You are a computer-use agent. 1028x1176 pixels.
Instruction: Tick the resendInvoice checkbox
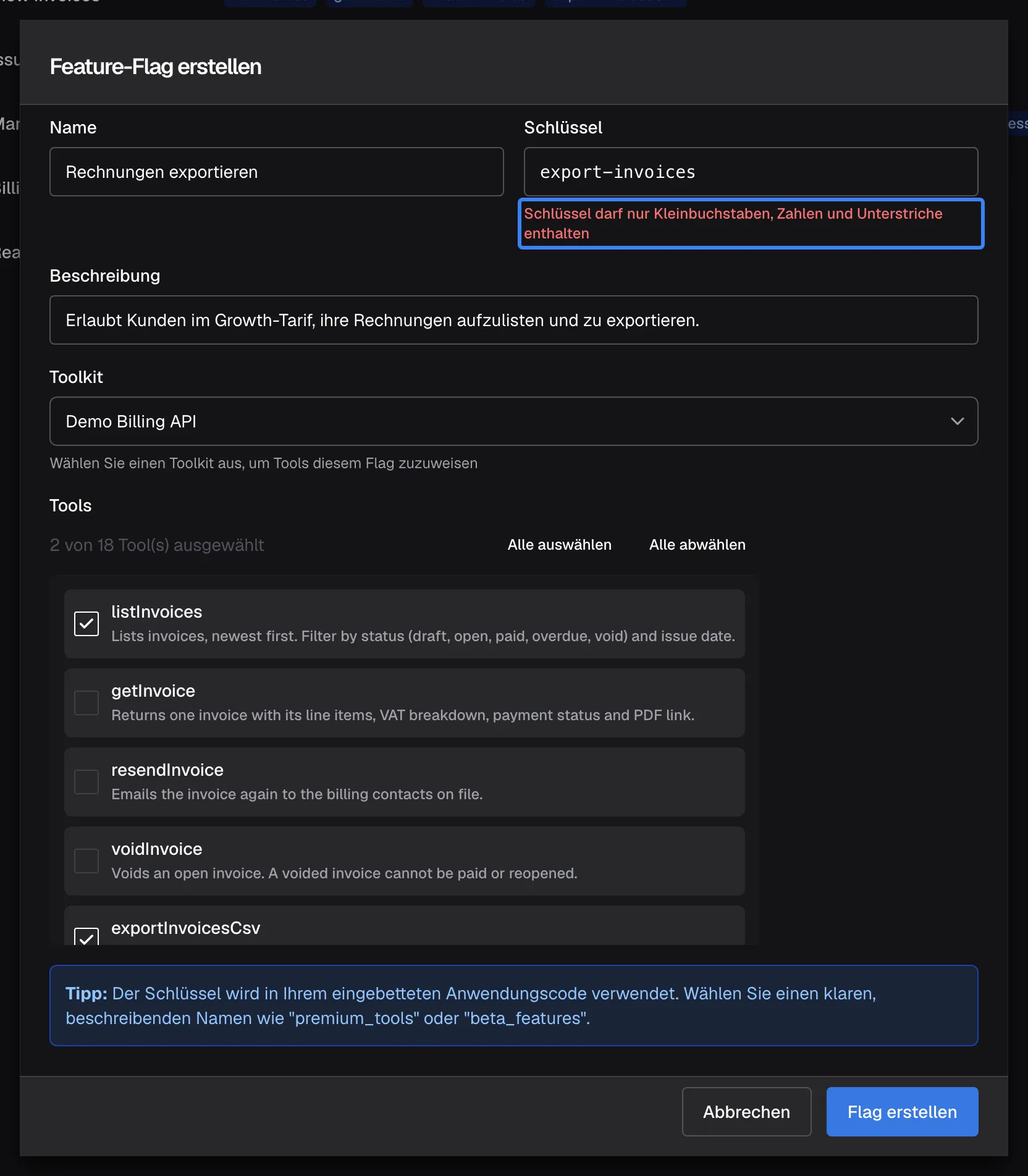point(86,782)
